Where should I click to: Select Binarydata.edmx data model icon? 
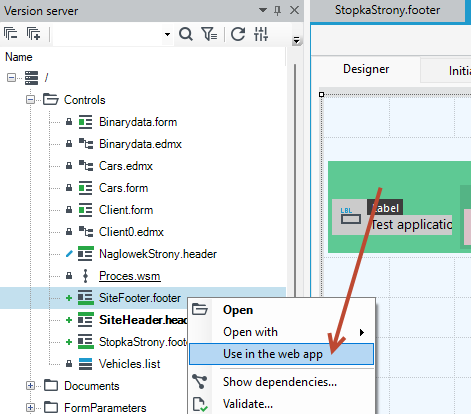pos(86,144)
